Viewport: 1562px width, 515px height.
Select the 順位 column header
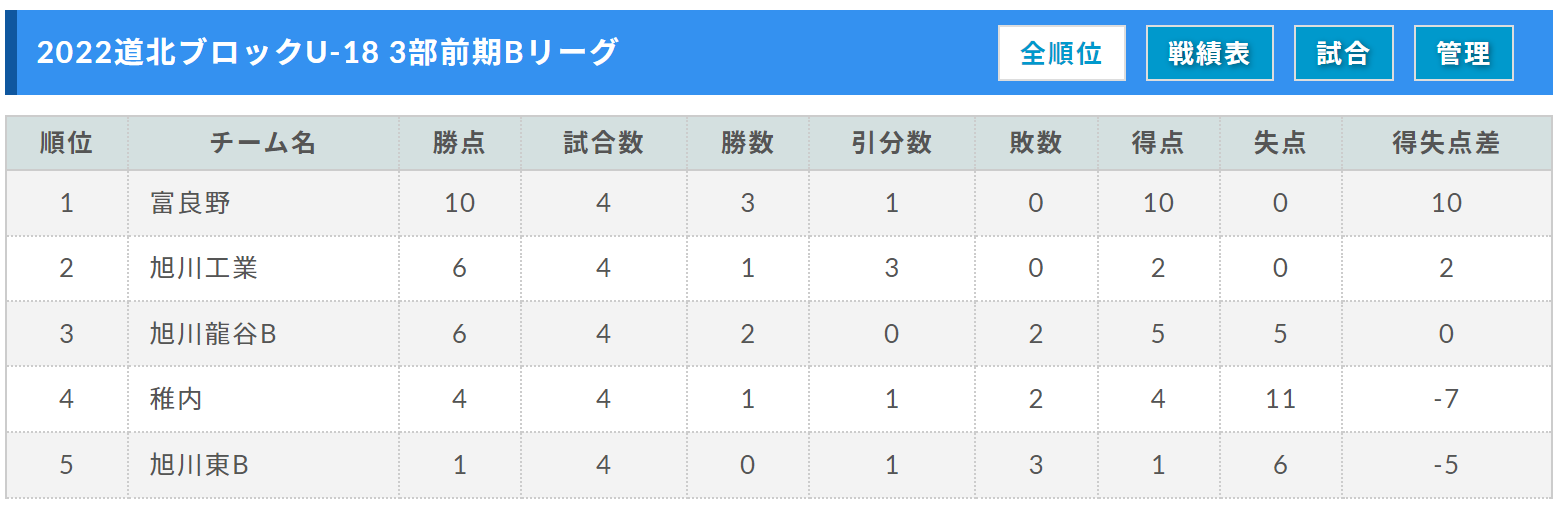coord(67,143)
